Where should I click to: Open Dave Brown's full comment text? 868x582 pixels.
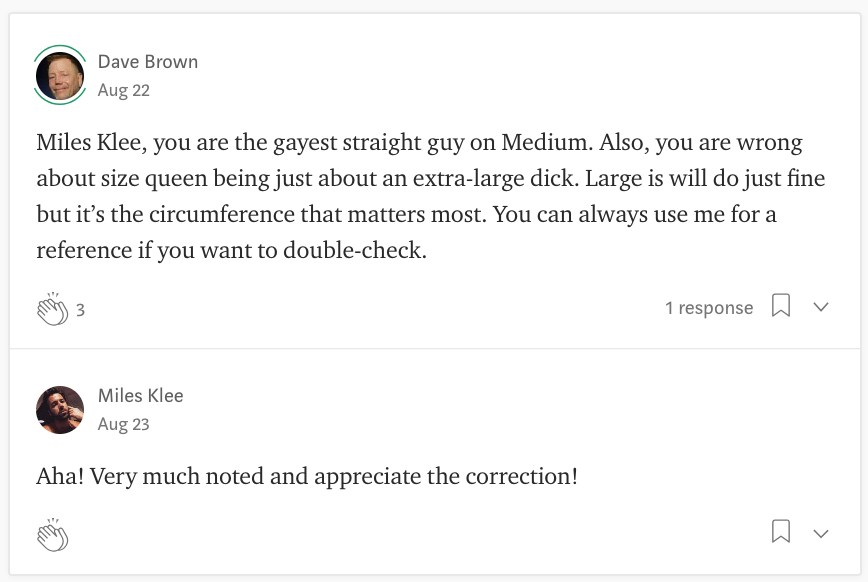click(431, 196)
